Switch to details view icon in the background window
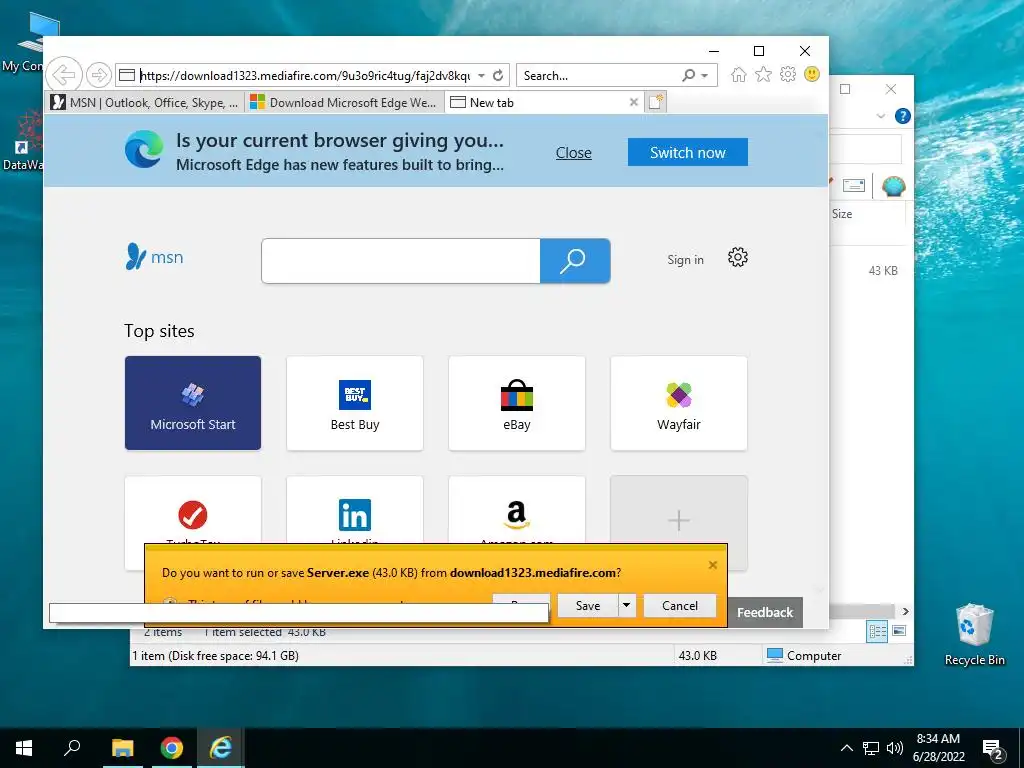 click(877, 631)
